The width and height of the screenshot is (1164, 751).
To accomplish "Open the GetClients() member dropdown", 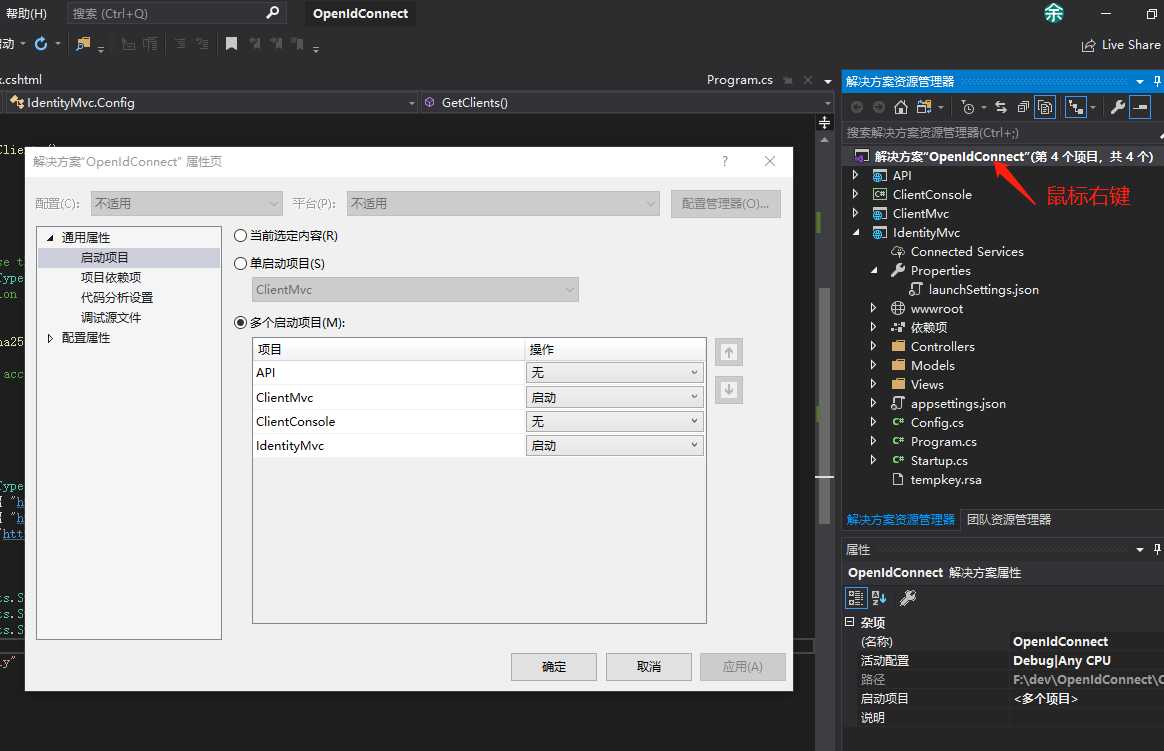I will pos(827,103).
